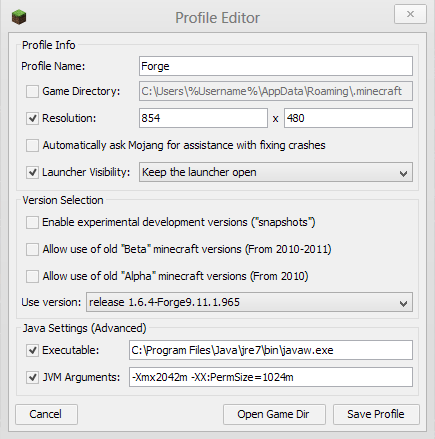435x439 pixels.
Task: Click Save Profile button
Action: [x=376, y=414]
